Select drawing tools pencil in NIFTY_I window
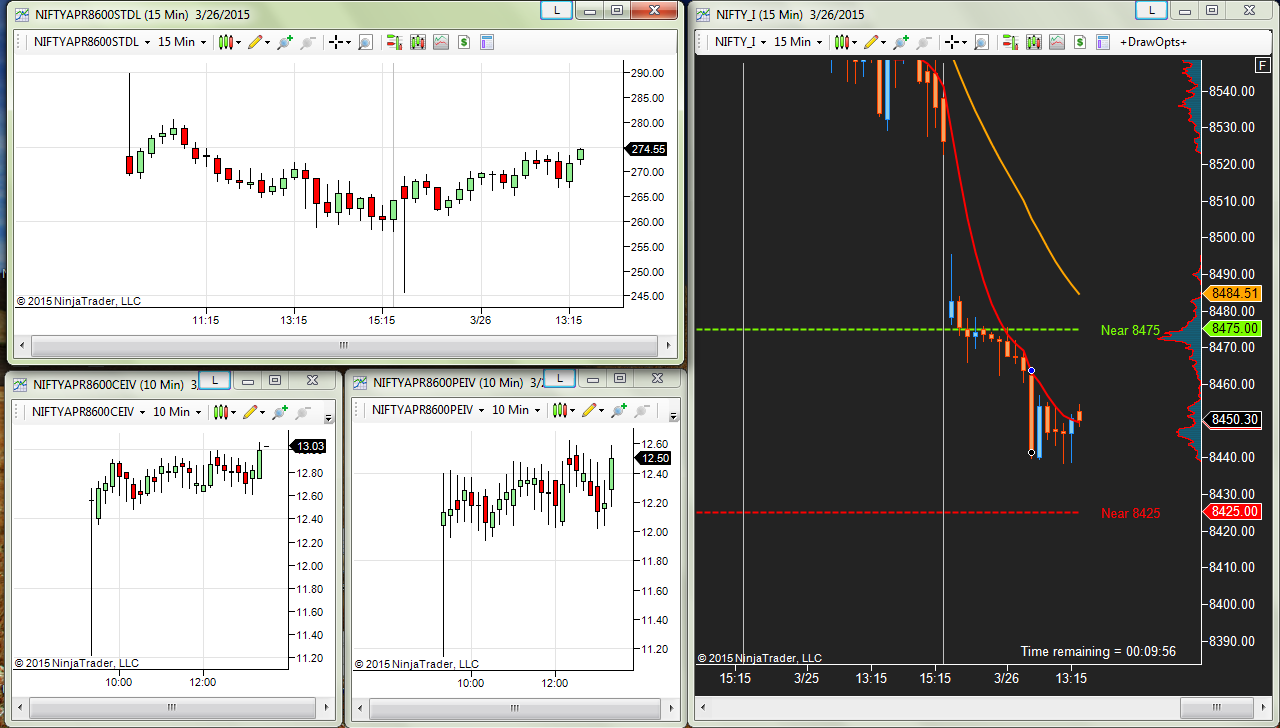 click(874, 42)
